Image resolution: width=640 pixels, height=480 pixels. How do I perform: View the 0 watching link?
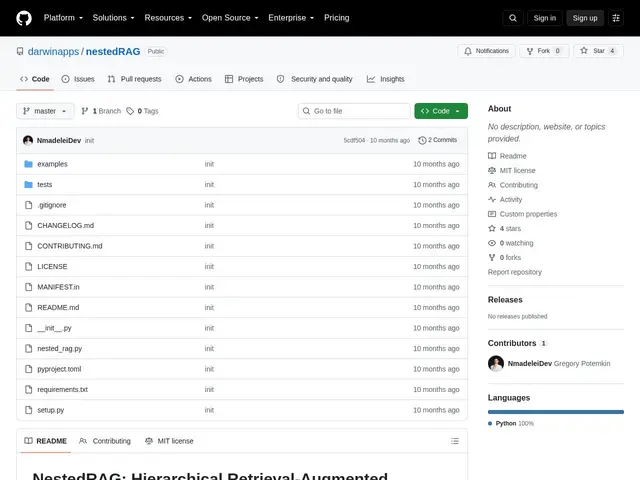point(511,243)
